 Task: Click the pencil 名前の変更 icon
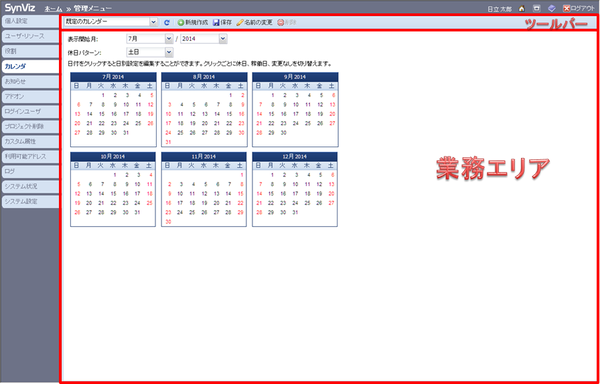[x=240, y=23]
